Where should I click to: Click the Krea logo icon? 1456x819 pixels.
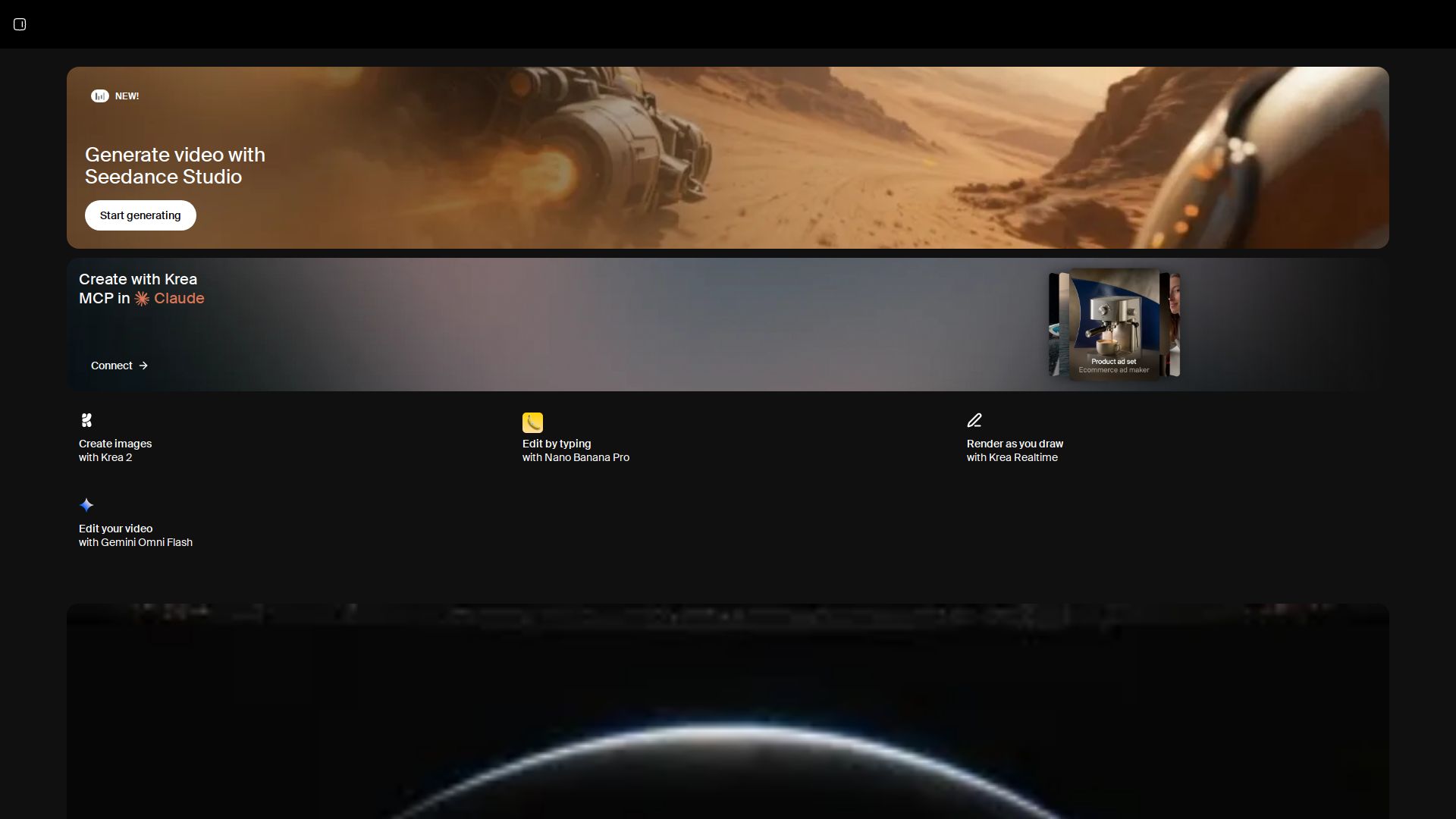click(86, 420)
